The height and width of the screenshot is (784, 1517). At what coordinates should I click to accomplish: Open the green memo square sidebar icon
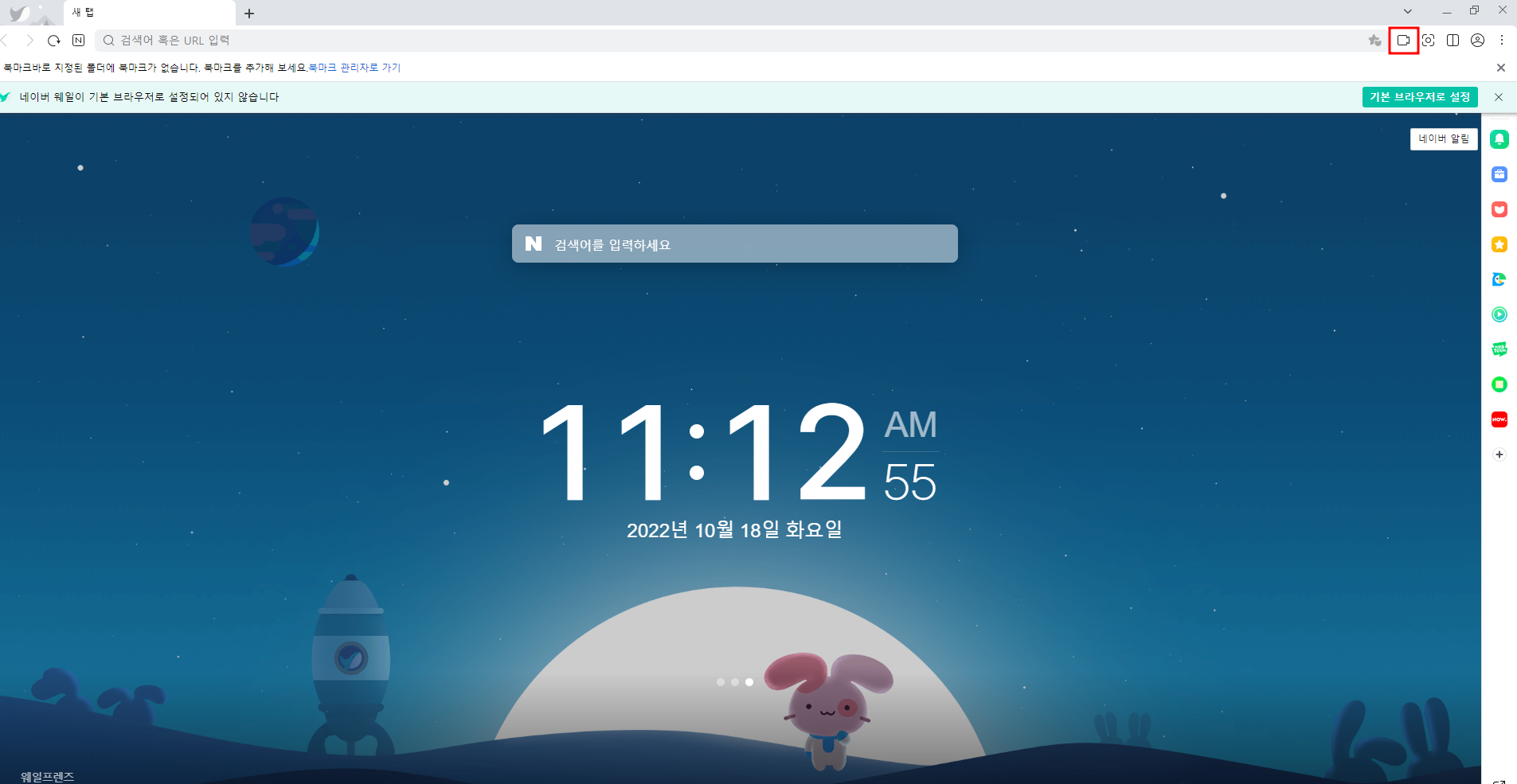pyautogui.click(x=1499, y=384)
